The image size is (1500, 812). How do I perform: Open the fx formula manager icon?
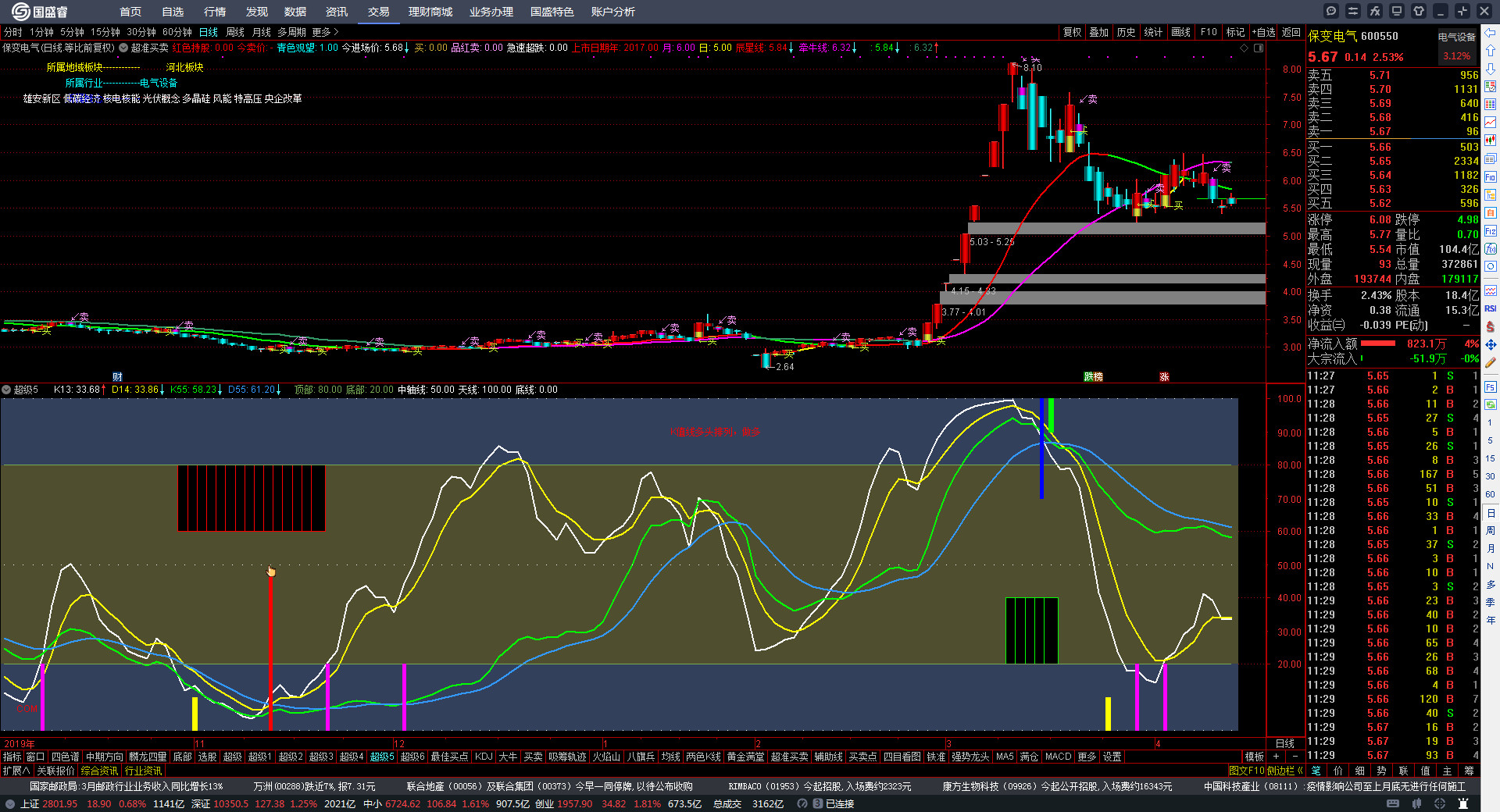point(1375,11)
